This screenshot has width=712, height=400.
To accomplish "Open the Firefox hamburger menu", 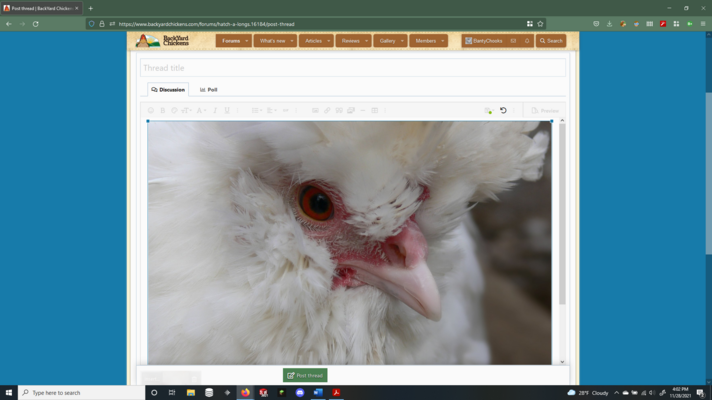I will click(x=703, y=24).
